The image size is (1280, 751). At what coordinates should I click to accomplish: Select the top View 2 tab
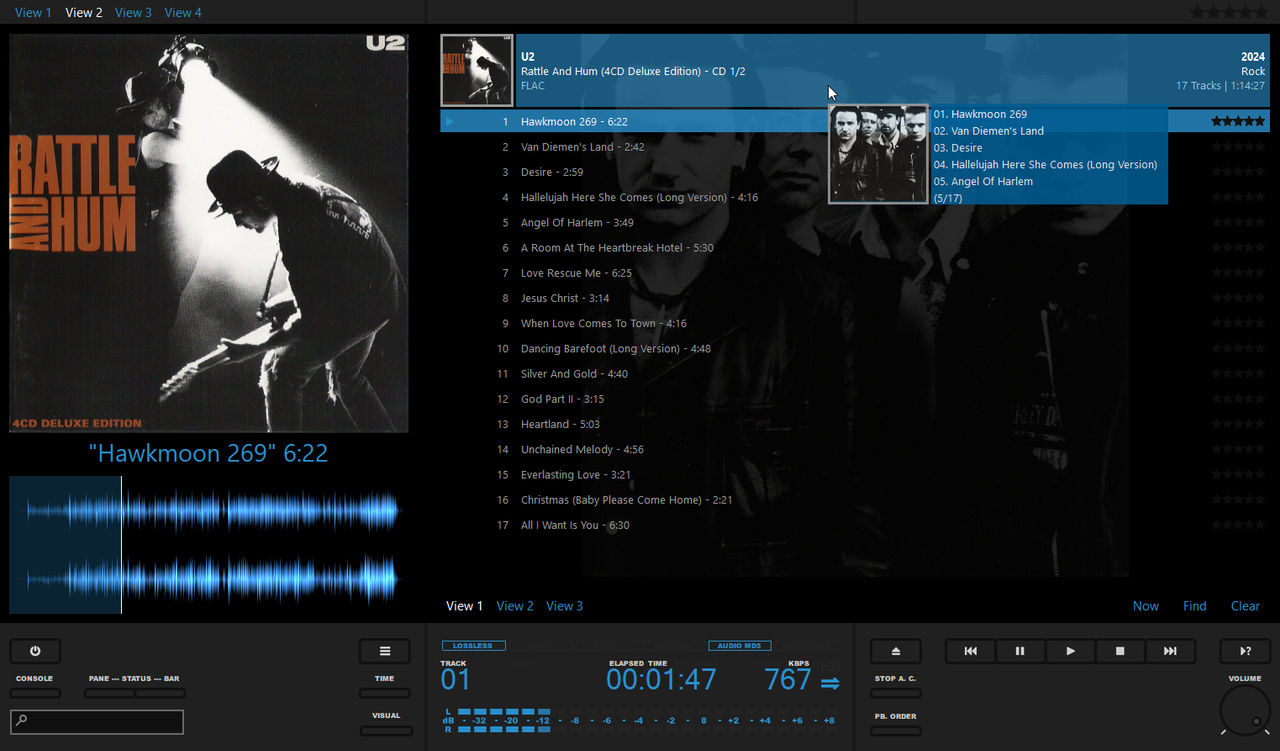coord(84,12)
